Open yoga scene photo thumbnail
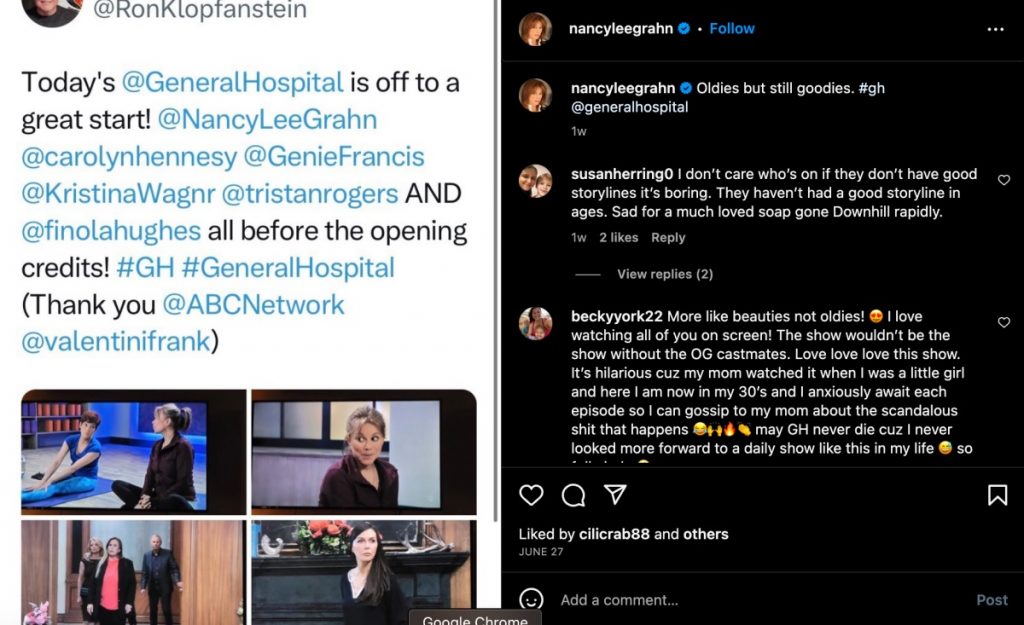 point(134,452)
